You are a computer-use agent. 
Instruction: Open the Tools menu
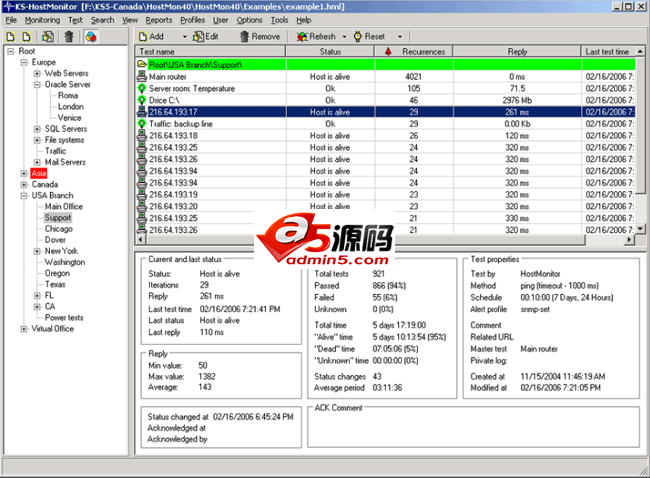[x=279, y=20]
